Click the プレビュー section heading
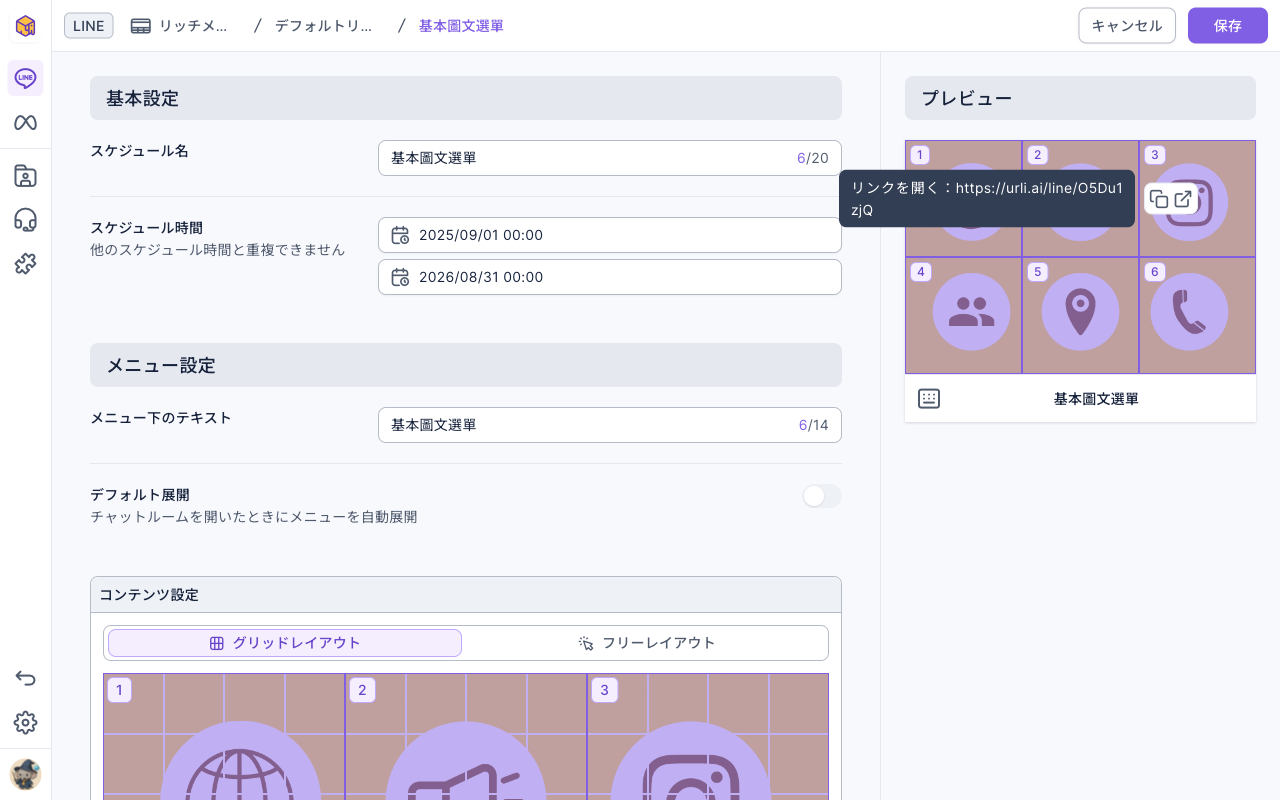The height and width of the screenshot is (800, 1280). (x=1080, y=98)
